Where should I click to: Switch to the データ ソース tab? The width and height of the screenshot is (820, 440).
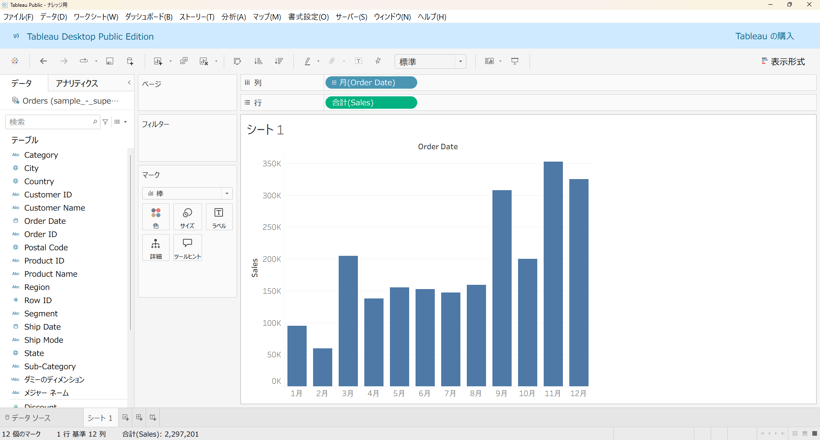pyautogui.click(x=28, y=418)
